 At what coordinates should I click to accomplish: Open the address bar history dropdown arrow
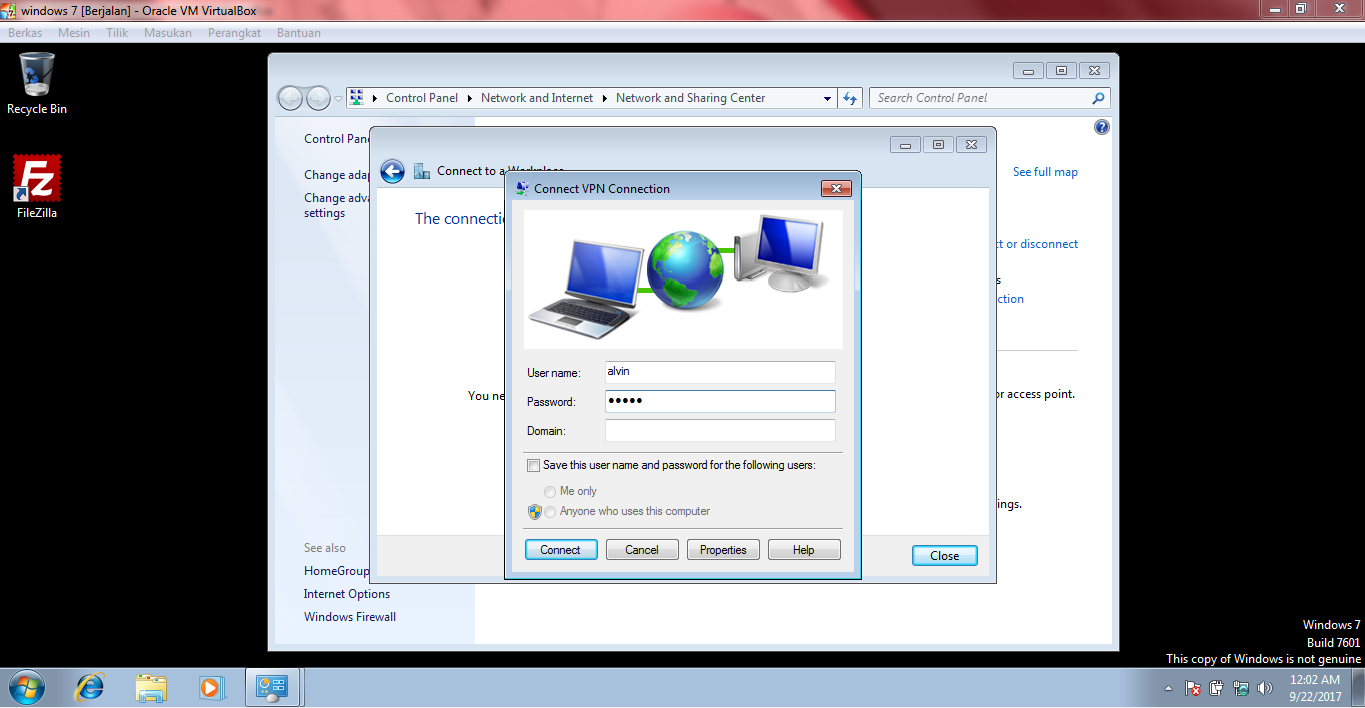tap(827, 98)
